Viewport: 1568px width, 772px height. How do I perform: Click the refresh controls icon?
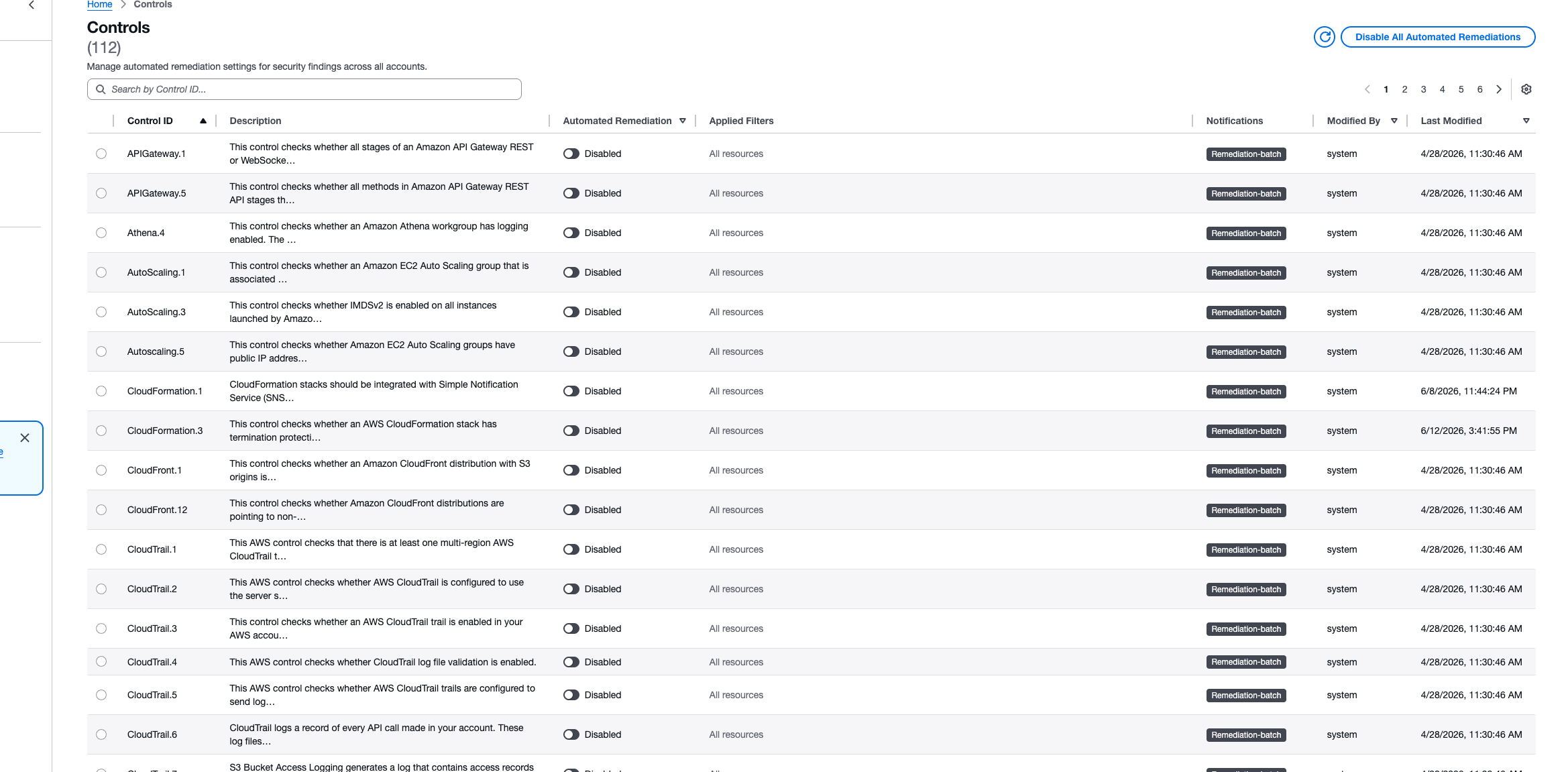(1324, 37)
